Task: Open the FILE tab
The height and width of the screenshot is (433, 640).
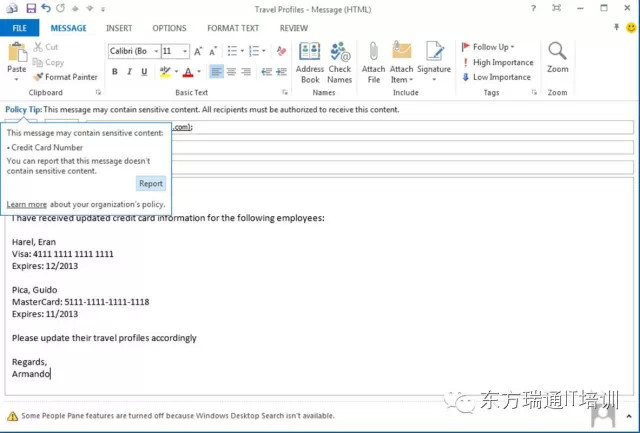Action: point(20,28)
